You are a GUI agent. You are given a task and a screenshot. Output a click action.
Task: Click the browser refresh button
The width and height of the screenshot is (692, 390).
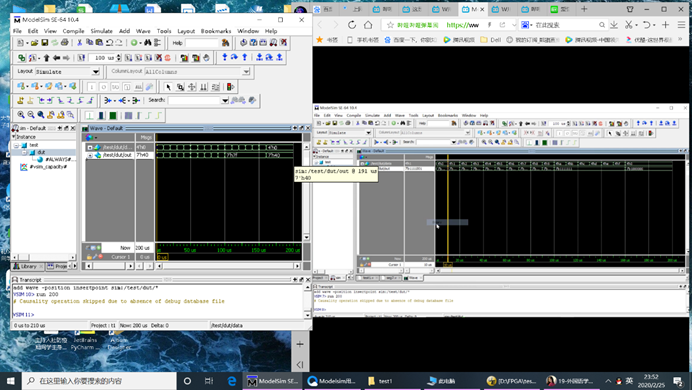click(352, 25)
